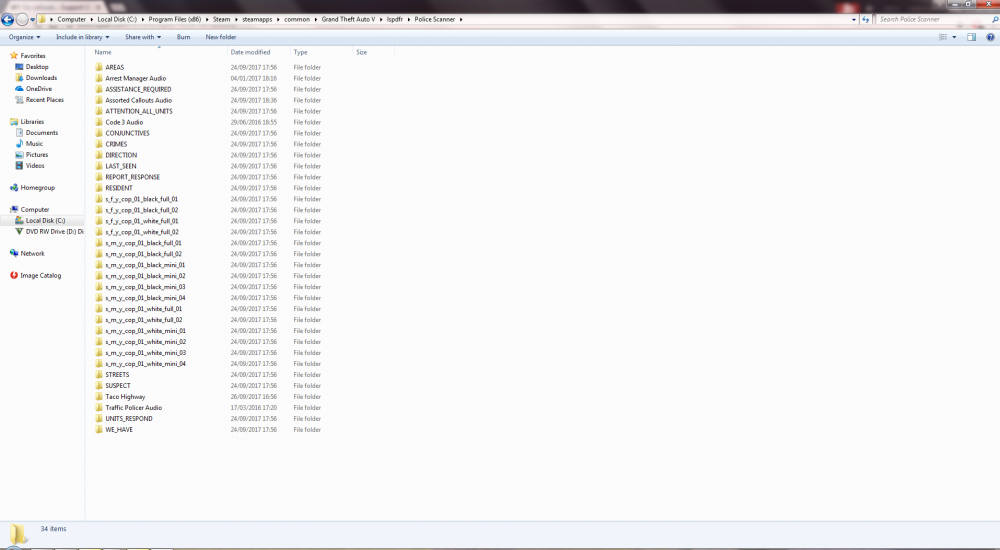Toggle the preview pane icon

point(971,37)
